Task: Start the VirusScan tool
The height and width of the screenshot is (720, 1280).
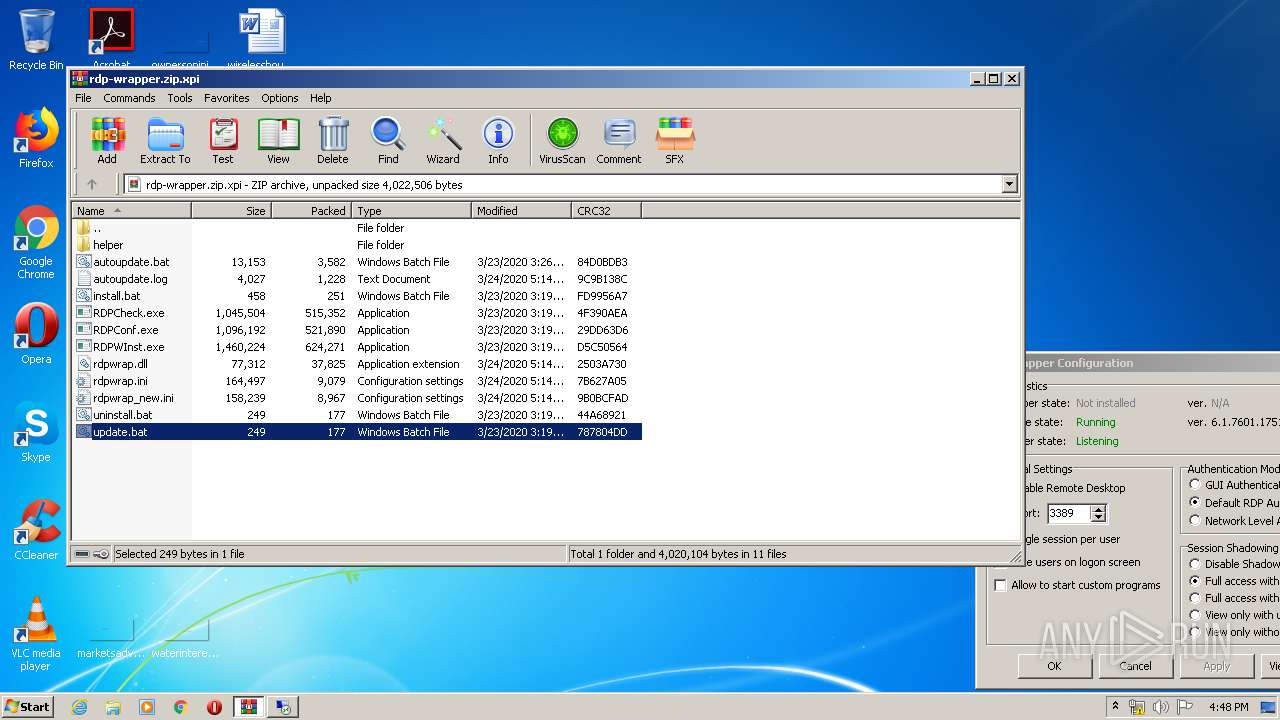Action: click(562, 140)
